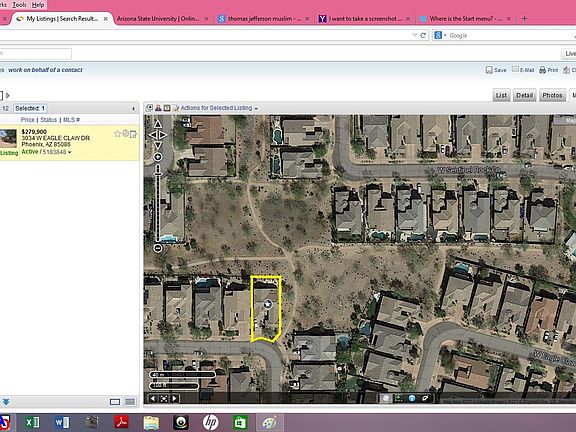Open the listing thumbnail photo
The width and height of the screenshot is (576, 432).
pos(8,138)
